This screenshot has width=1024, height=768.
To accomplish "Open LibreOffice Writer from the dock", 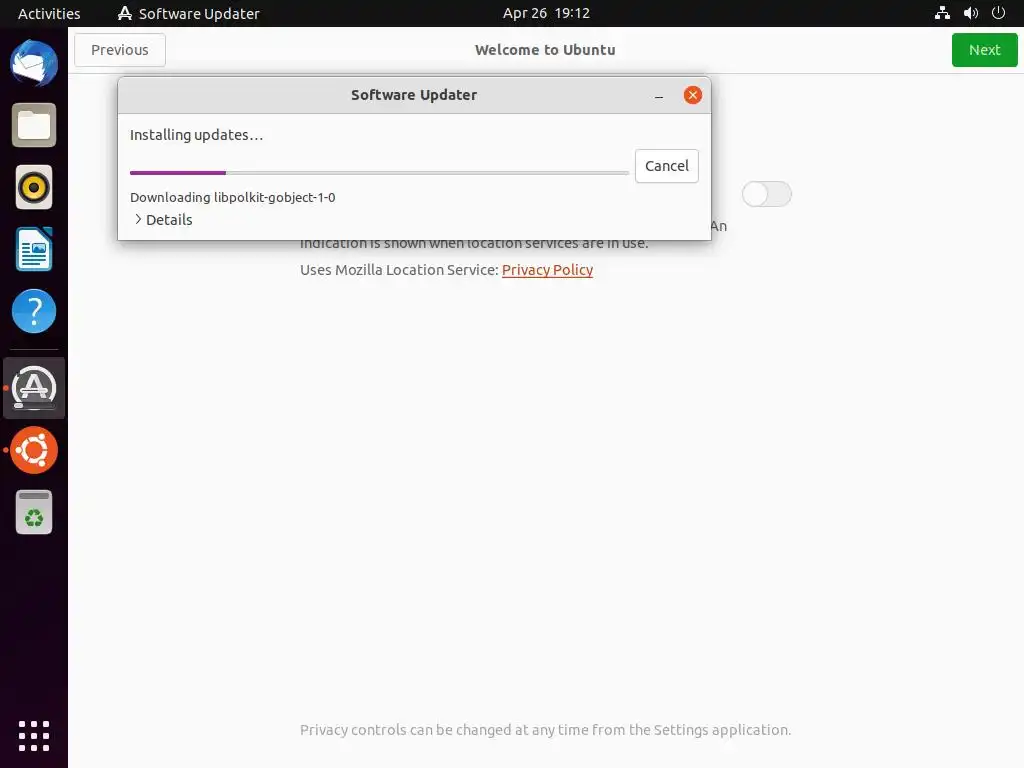I will click(x=34, y=249).
